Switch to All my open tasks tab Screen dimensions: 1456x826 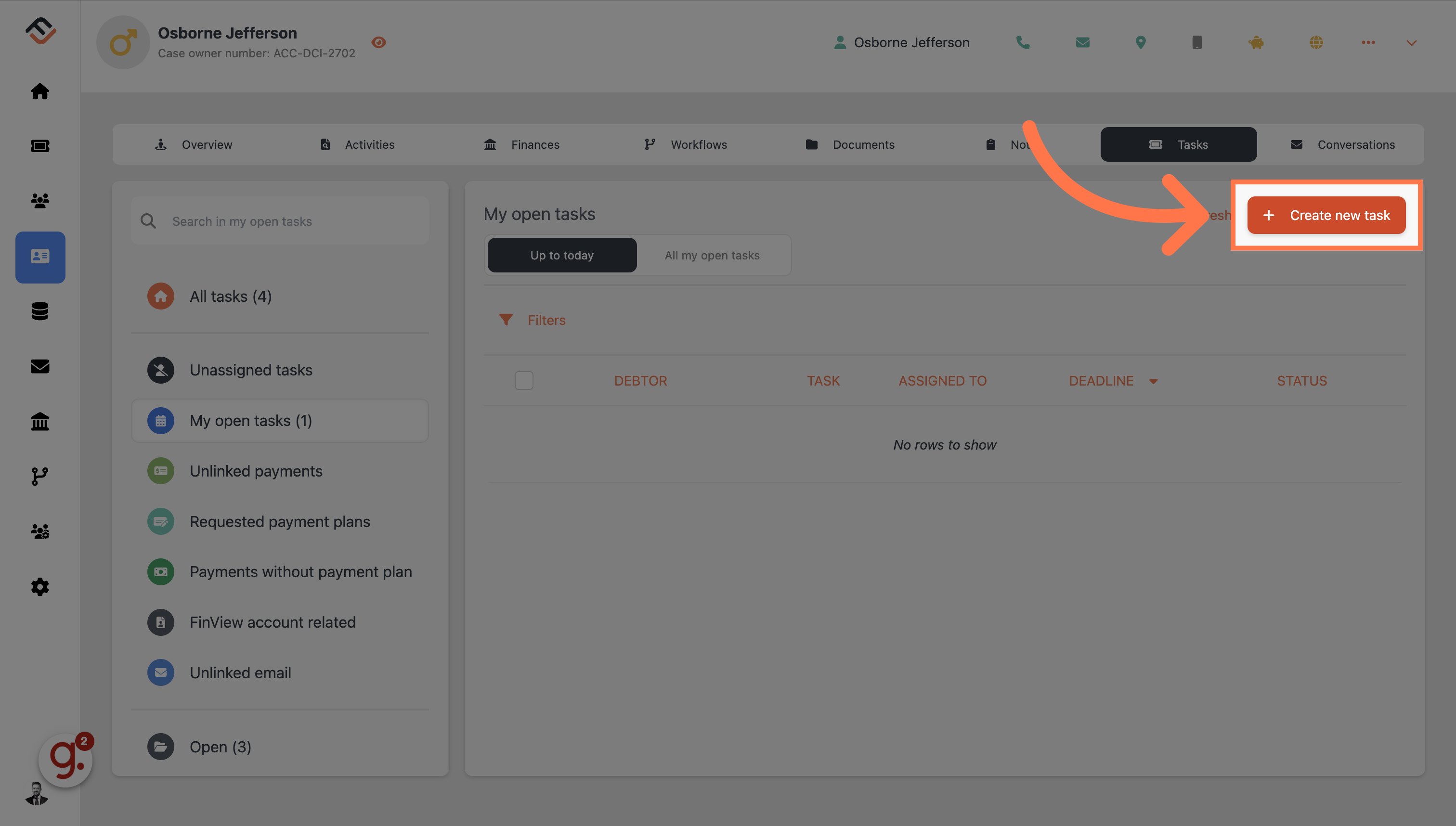[x=712, y=255]
